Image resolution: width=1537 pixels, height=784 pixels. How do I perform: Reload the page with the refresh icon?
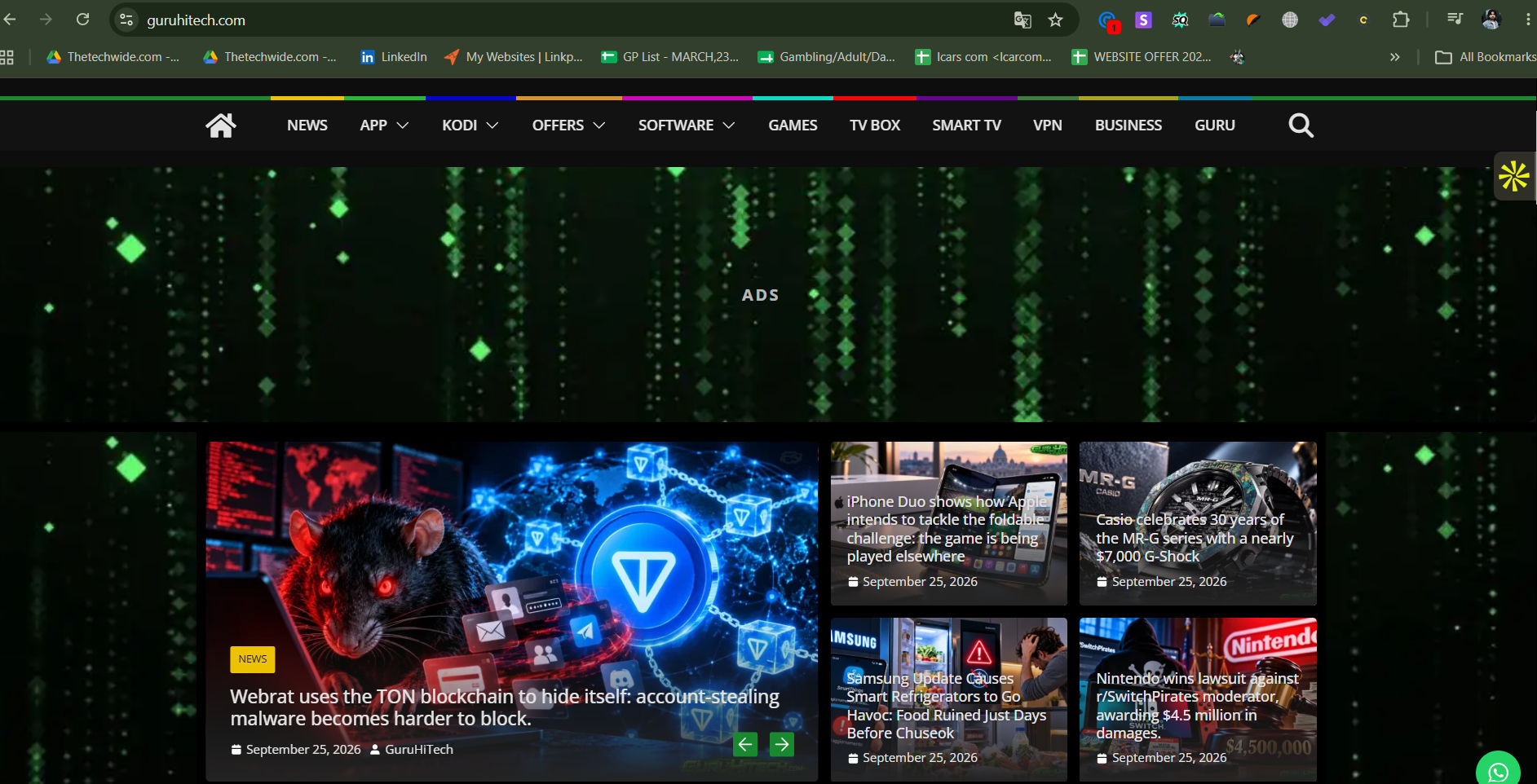pos(82,20)
